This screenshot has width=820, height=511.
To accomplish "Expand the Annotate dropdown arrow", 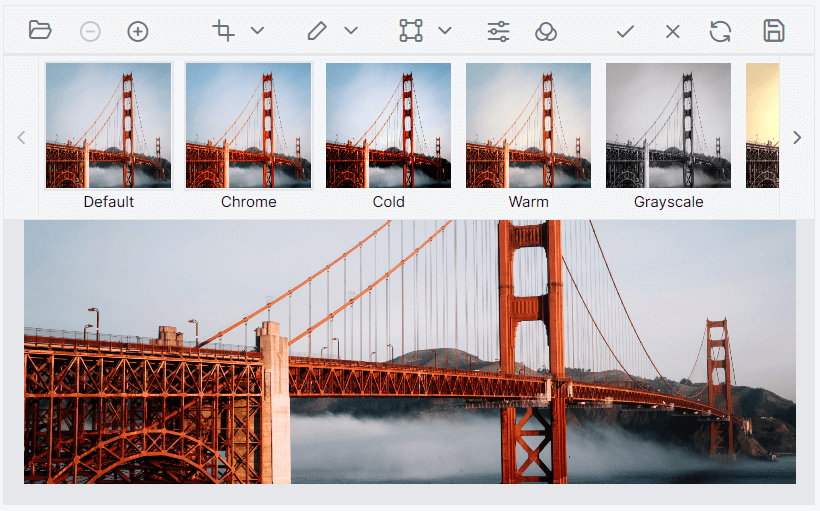I will point(351,31).
